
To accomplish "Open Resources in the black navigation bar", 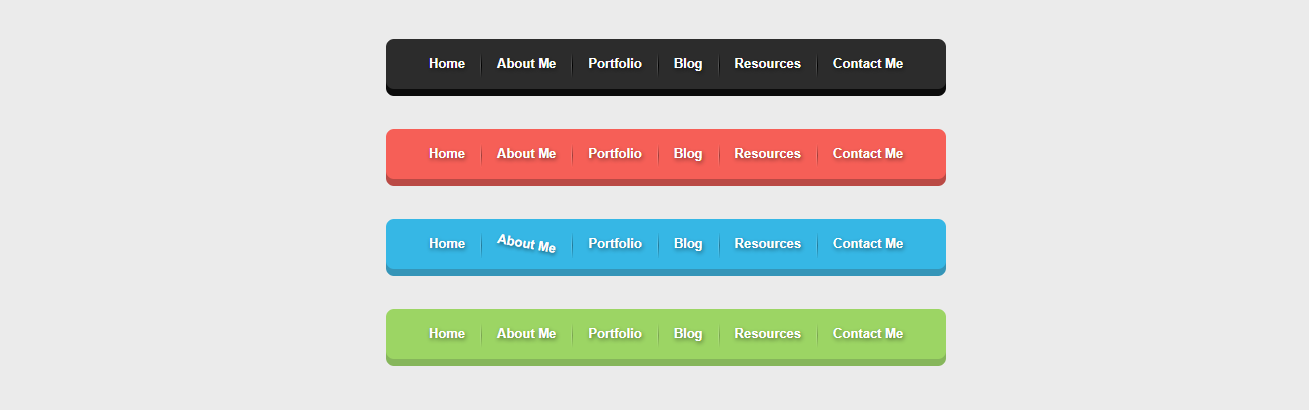I will coord(767,64).
